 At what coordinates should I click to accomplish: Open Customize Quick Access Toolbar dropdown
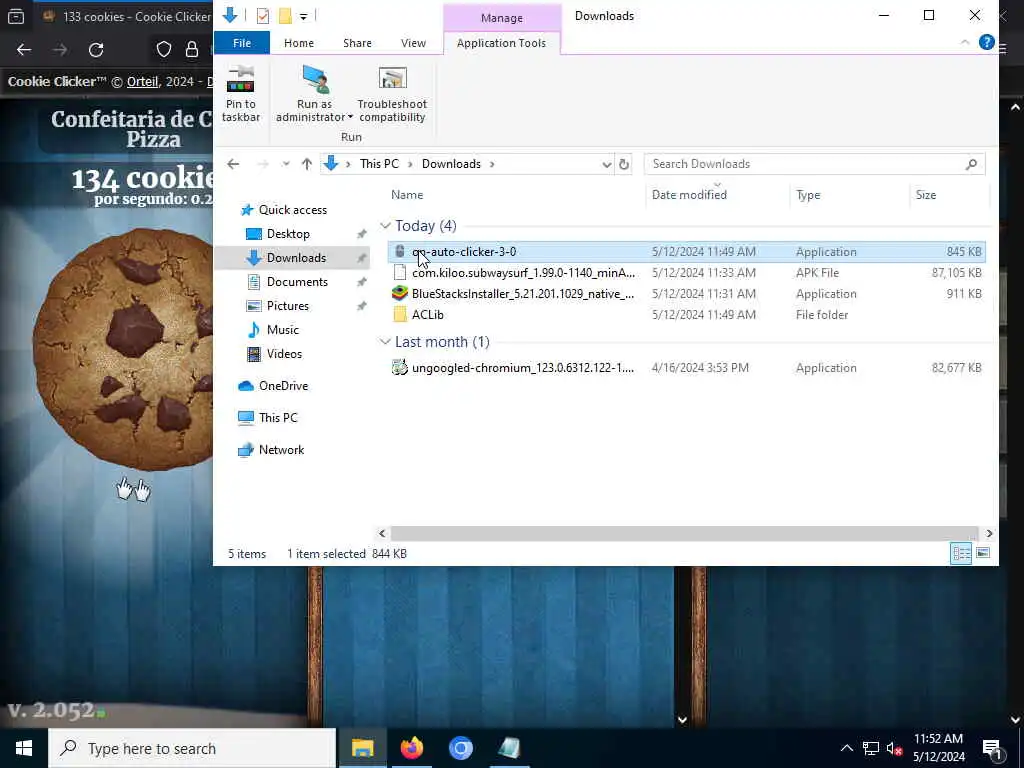pyautogui.click(x=304, y=16)
